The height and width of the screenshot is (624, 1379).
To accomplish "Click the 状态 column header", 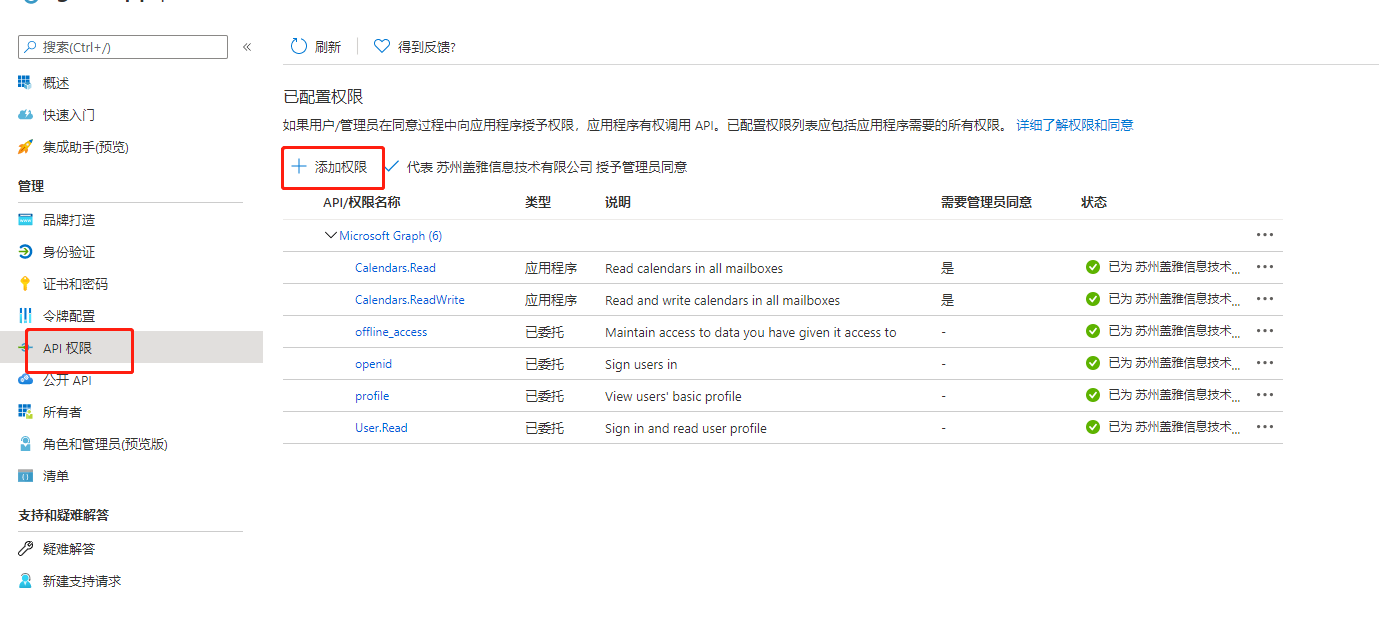I will pyautogui.click(x=1094, y=202).
